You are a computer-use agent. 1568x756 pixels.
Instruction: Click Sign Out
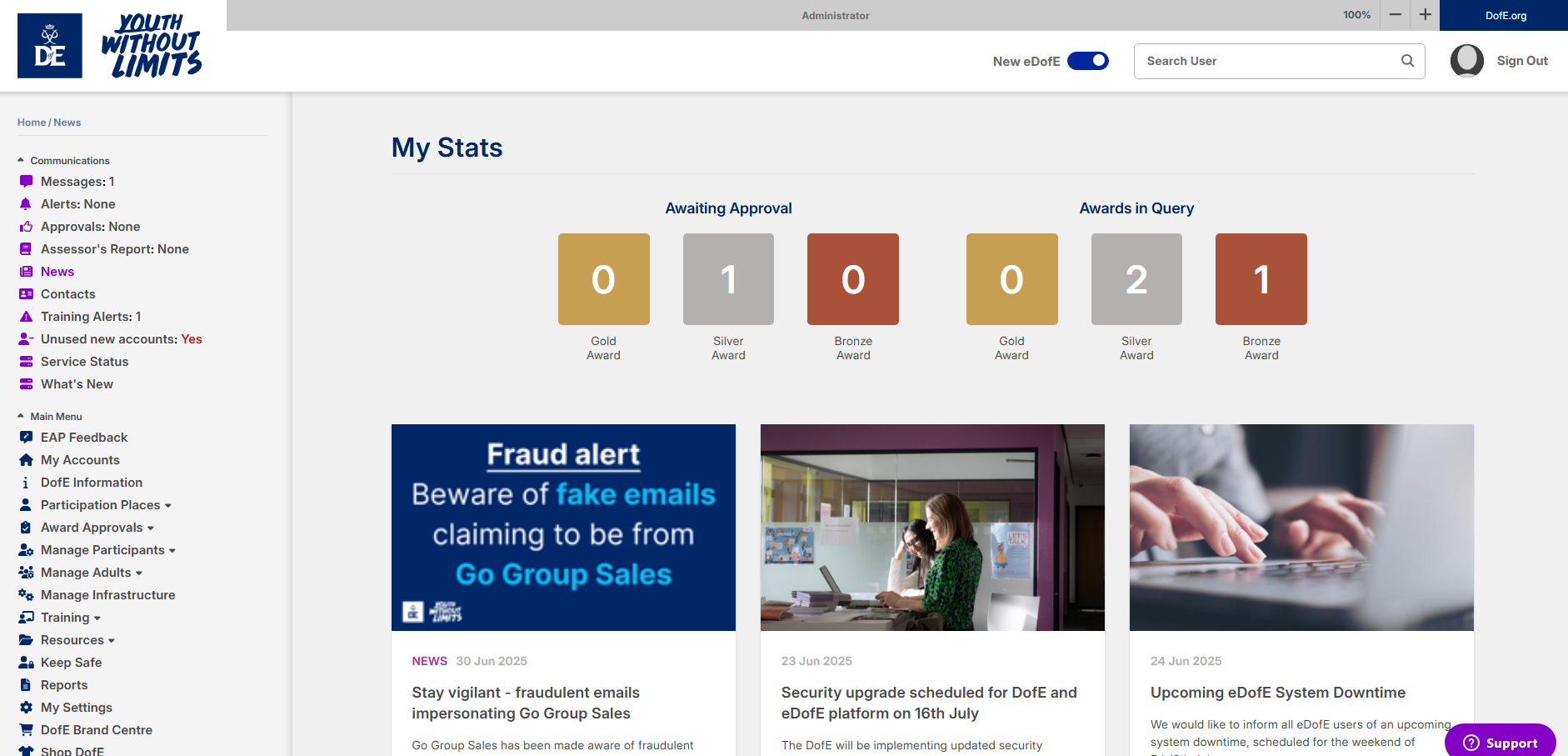coord(1522,61)
